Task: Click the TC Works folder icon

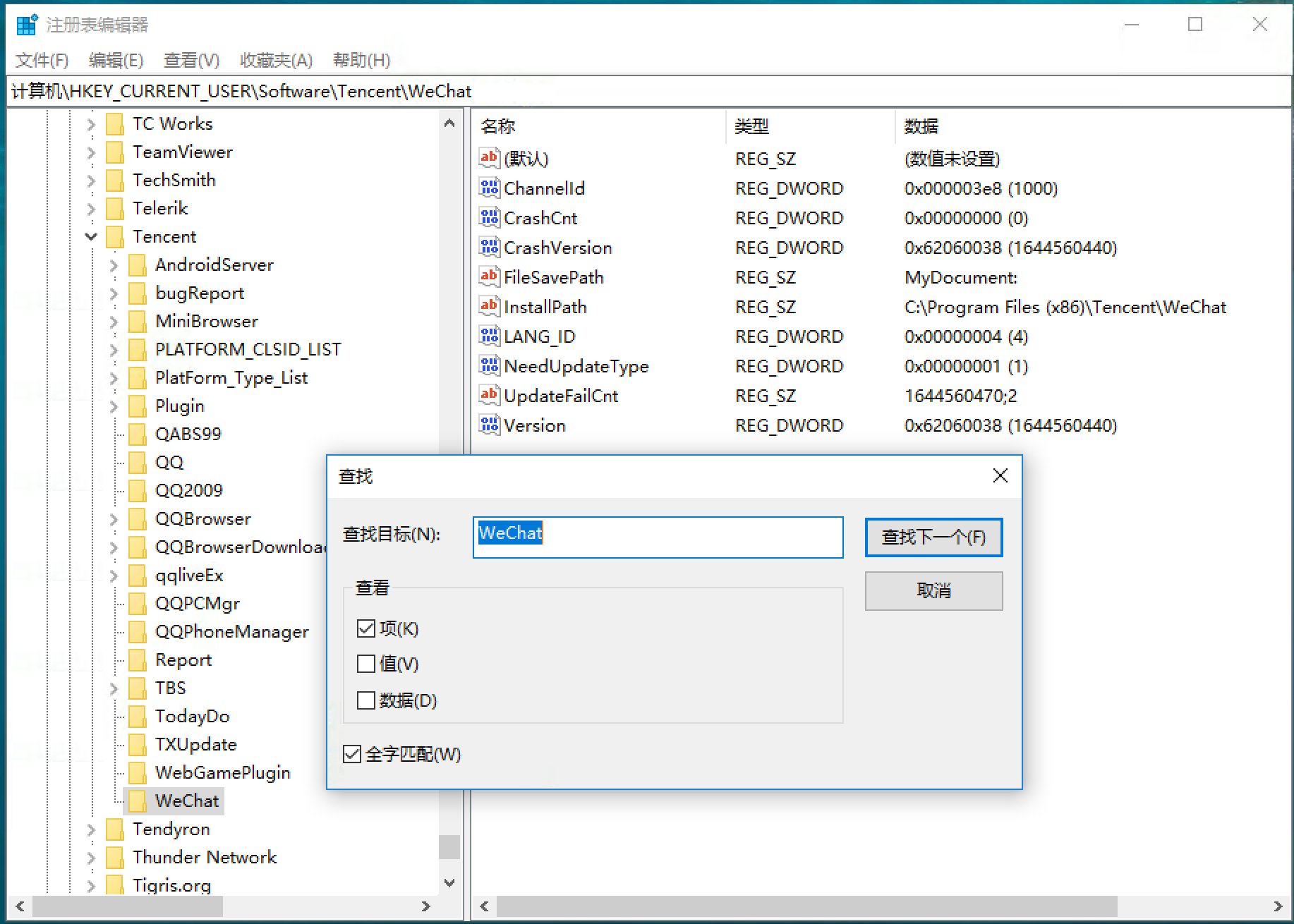Action: (x=114, y=124)
